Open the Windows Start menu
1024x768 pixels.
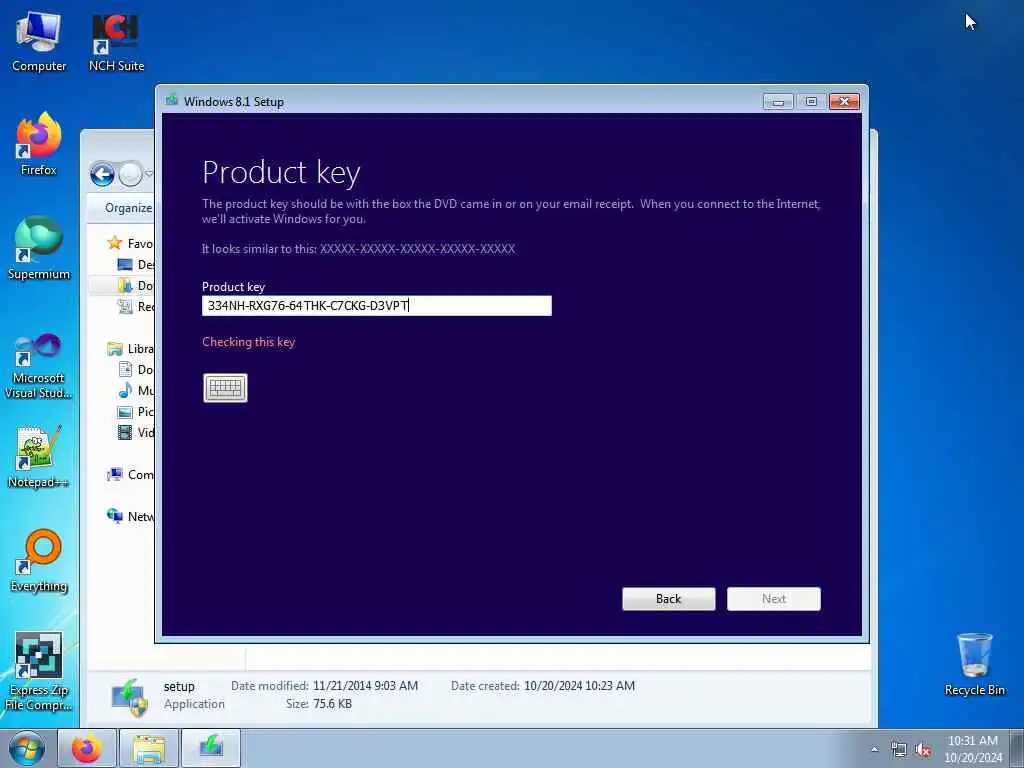pyautogui.click(x=26, y=748)
